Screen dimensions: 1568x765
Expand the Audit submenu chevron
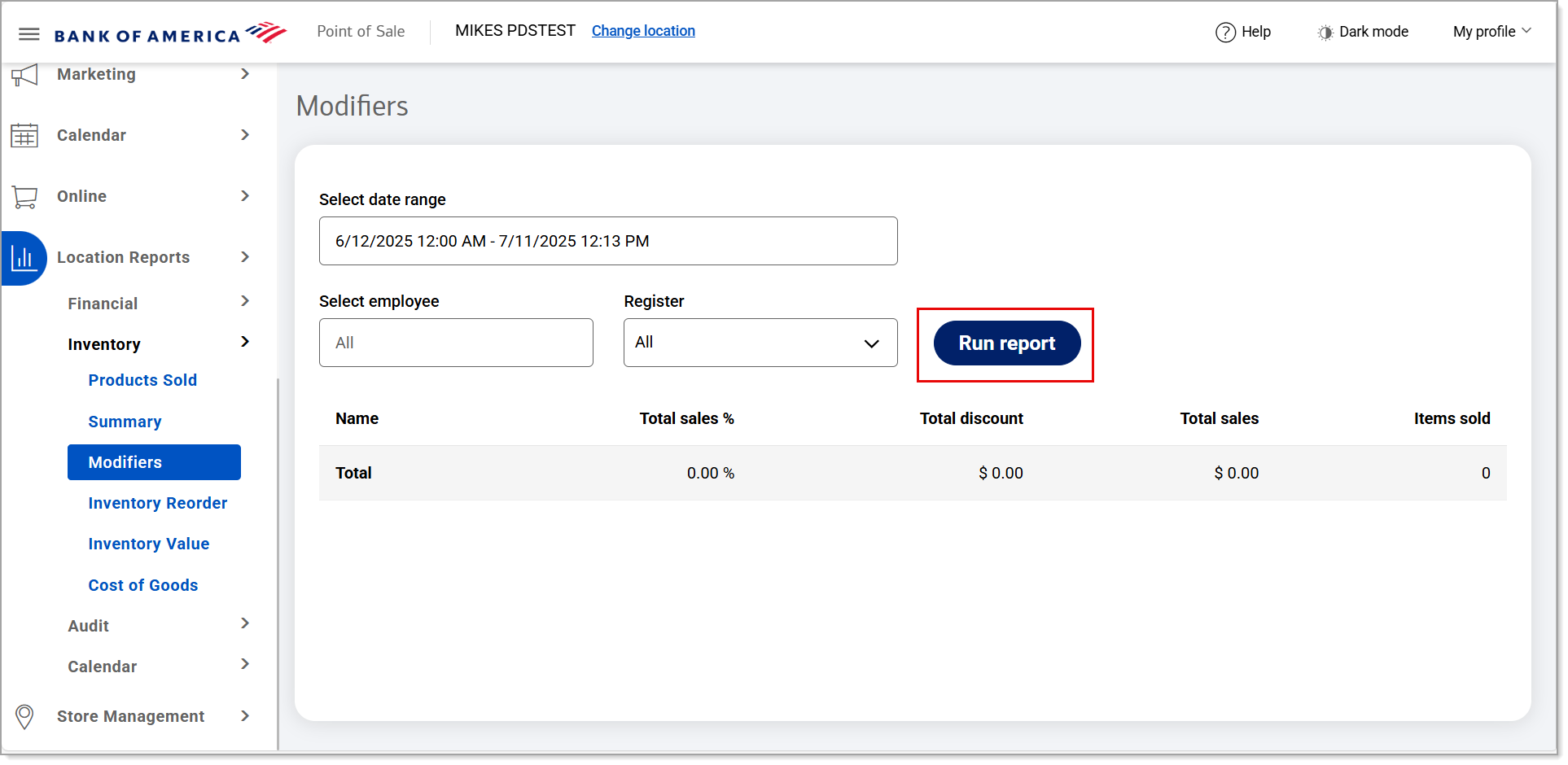tap(245, 623)
